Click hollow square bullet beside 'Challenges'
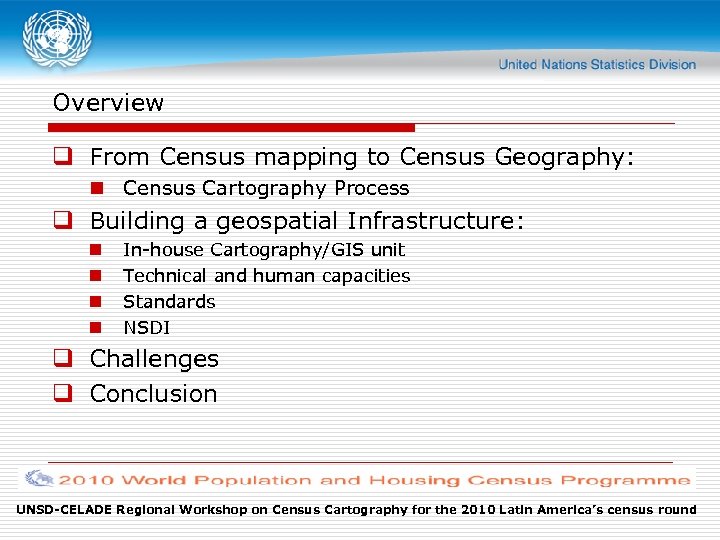 63,358
